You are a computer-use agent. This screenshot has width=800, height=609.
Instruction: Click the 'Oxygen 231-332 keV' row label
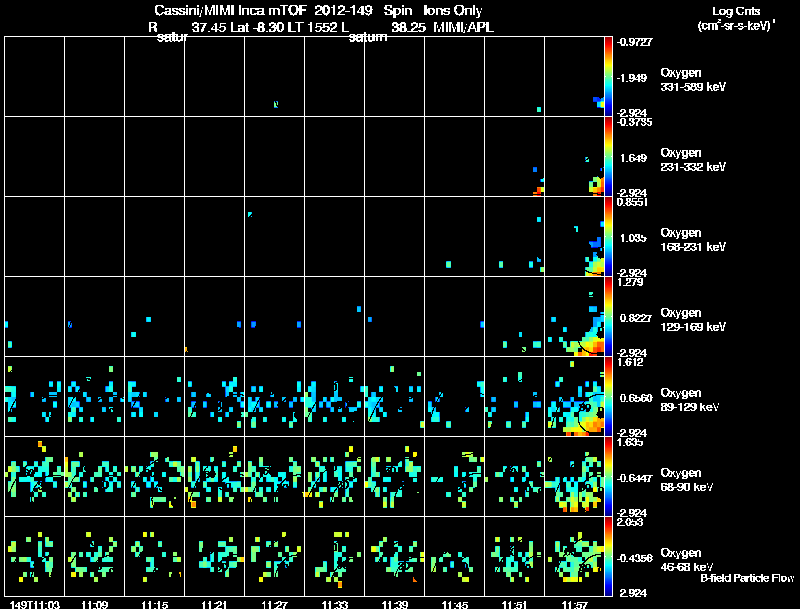click(693, 160)
